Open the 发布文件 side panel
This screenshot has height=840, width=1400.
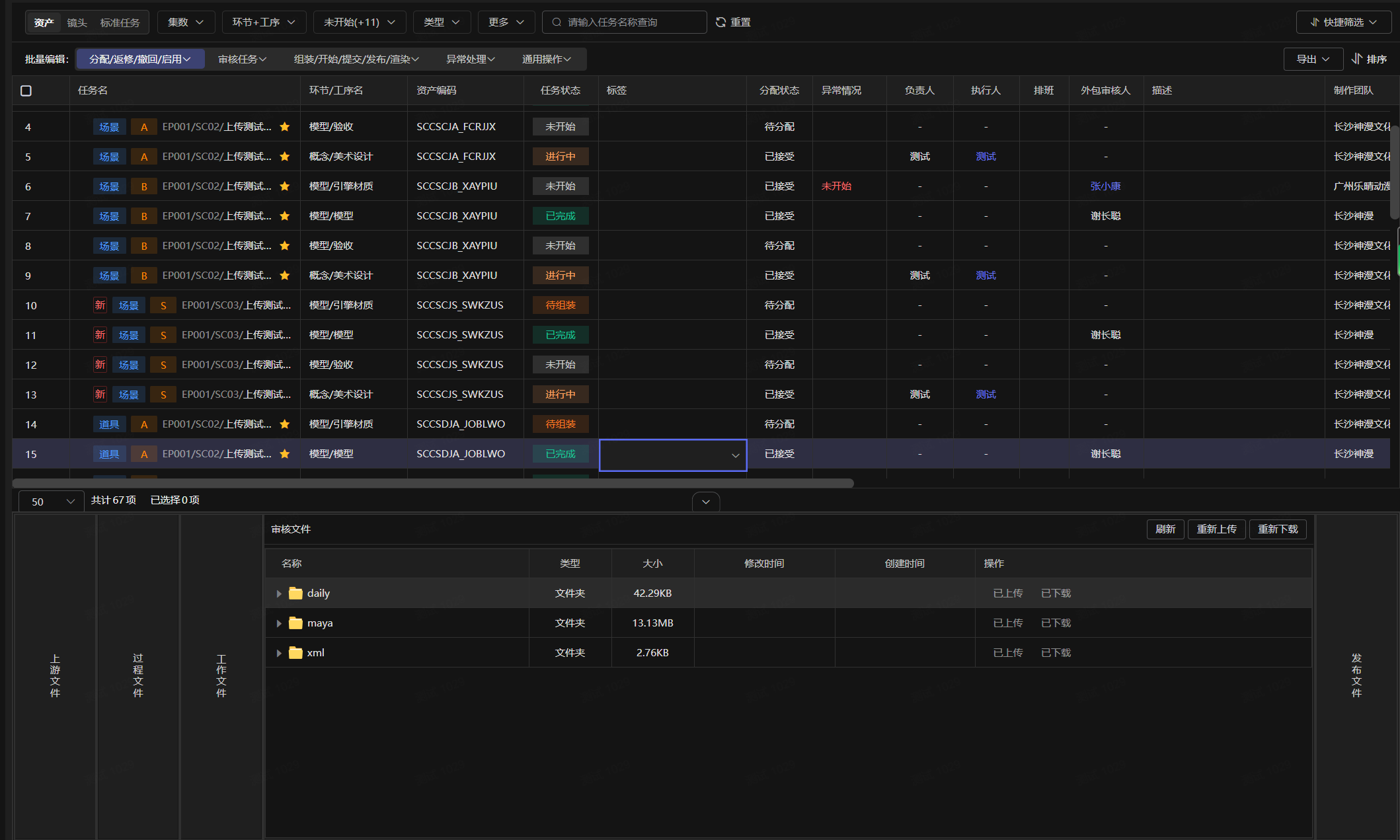(x=1356, y=675)
